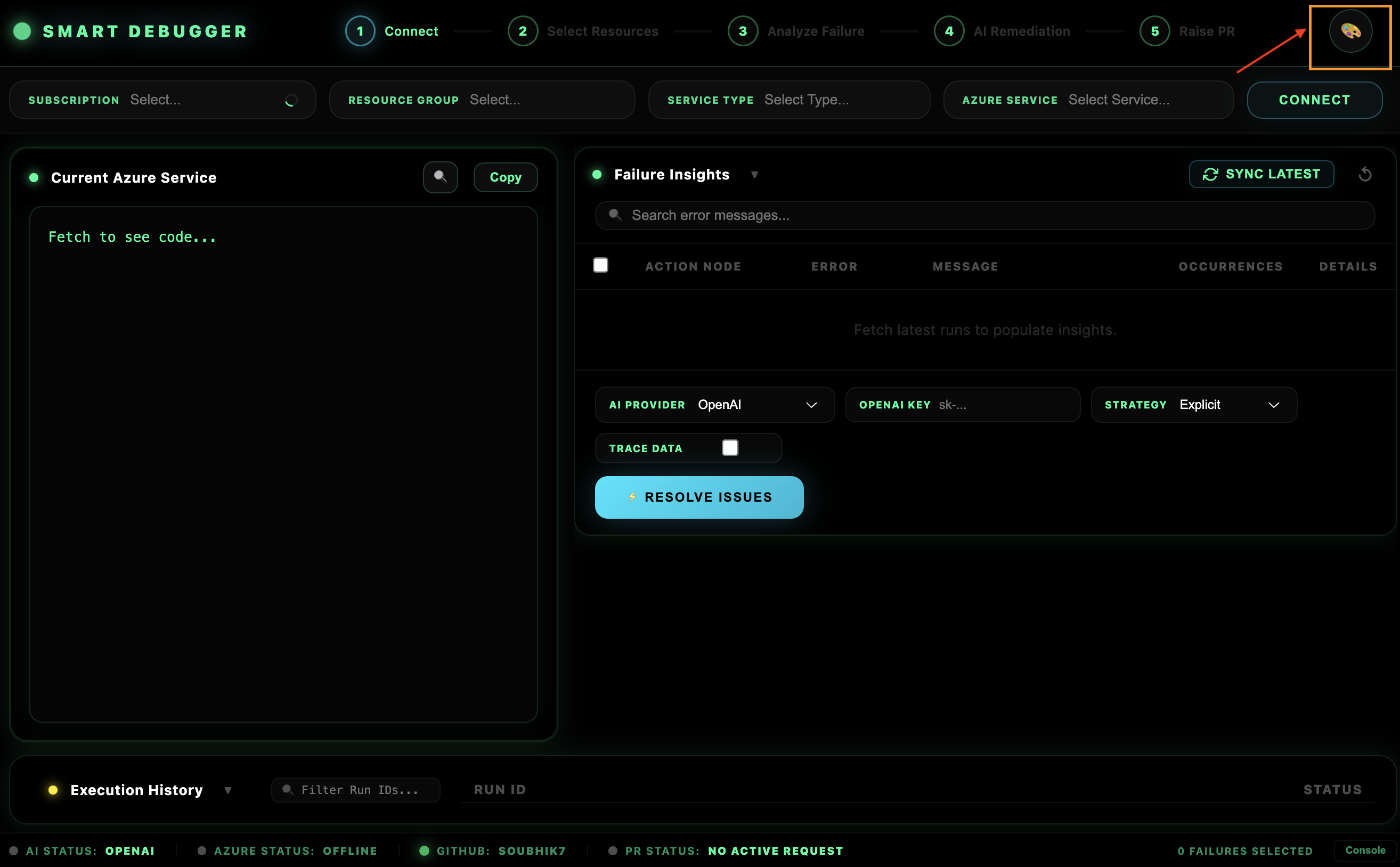This screenshot has width=1400, height=867.
Task: Click the SOUBHIK7 GitHub username
Action: pos(532,851)
